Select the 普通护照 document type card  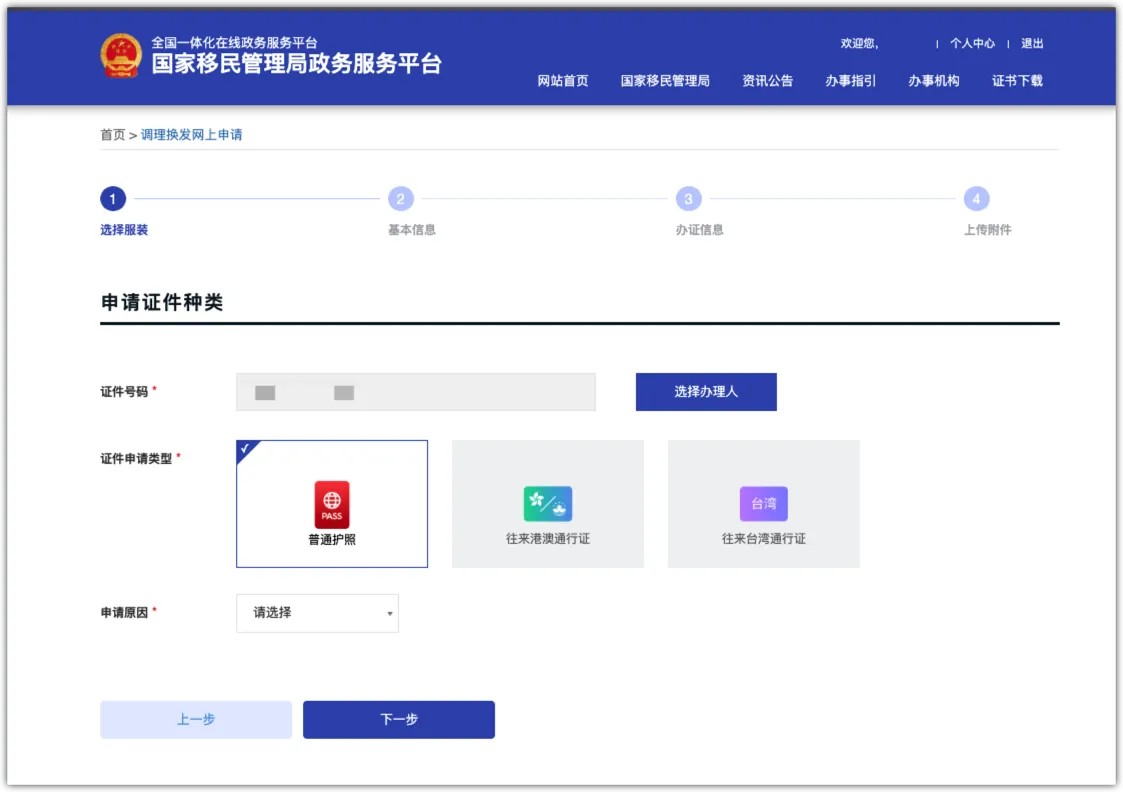click(332, 504)
